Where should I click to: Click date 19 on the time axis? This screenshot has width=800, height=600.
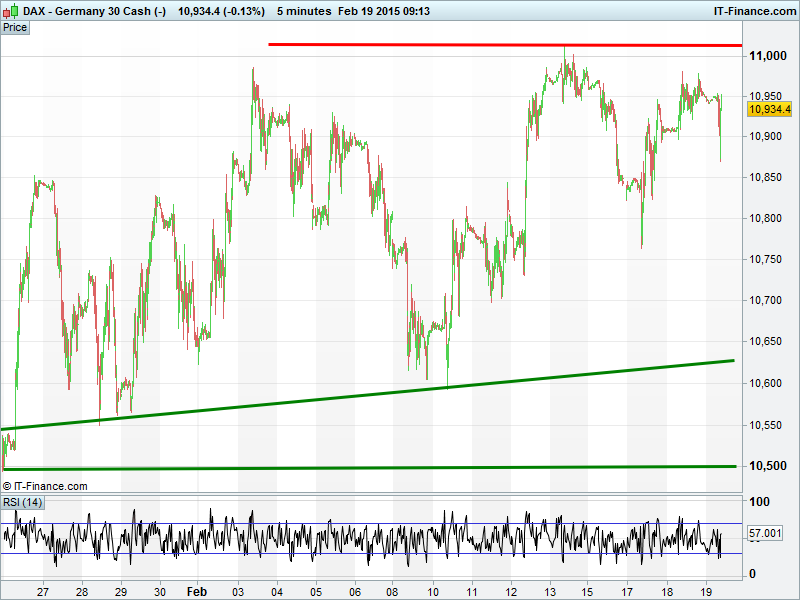[x=706, y=592]
